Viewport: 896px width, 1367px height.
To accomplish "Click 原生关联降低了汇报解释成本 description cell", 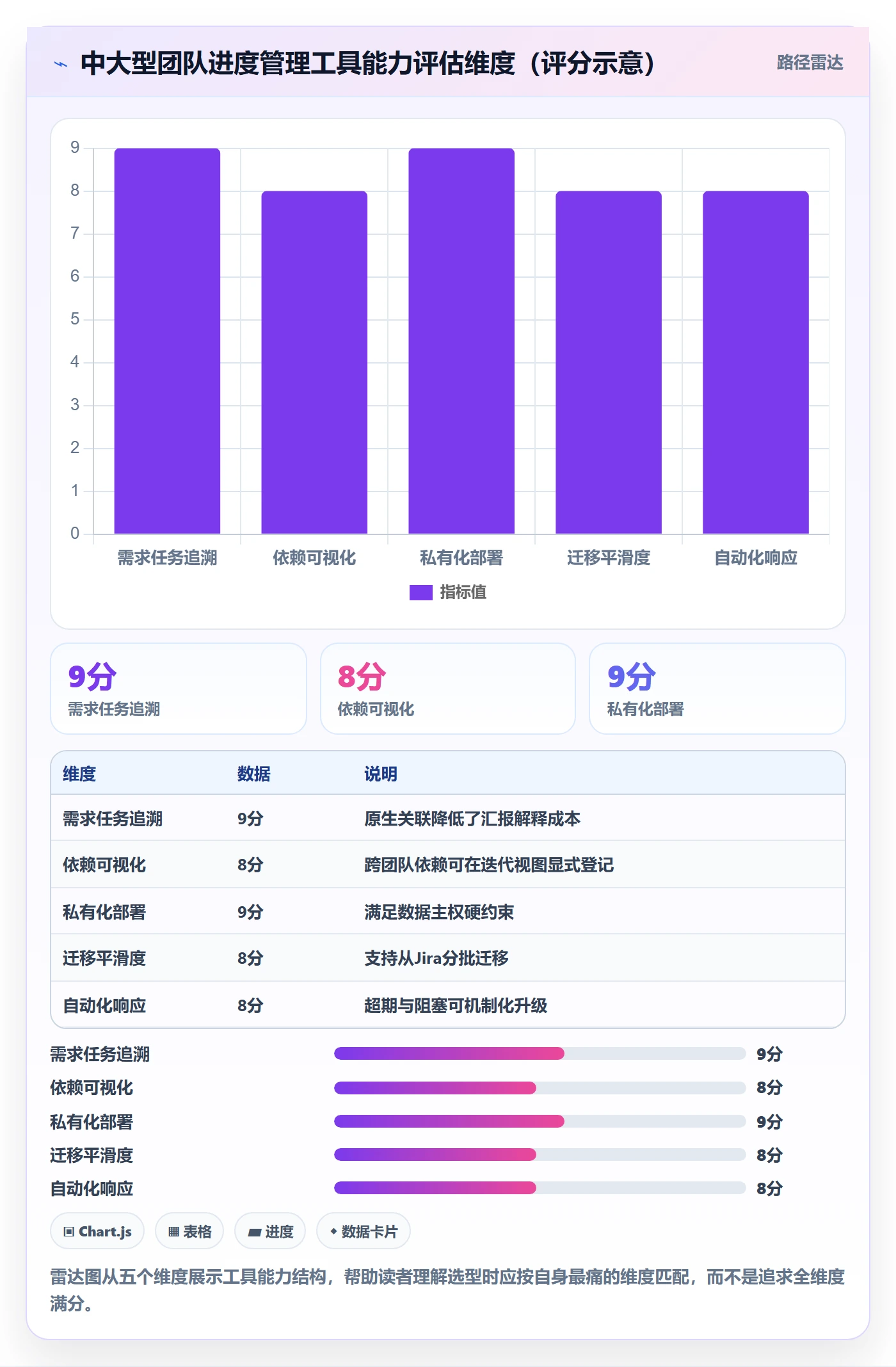I will pyautogui.click(x=472, y=819).
